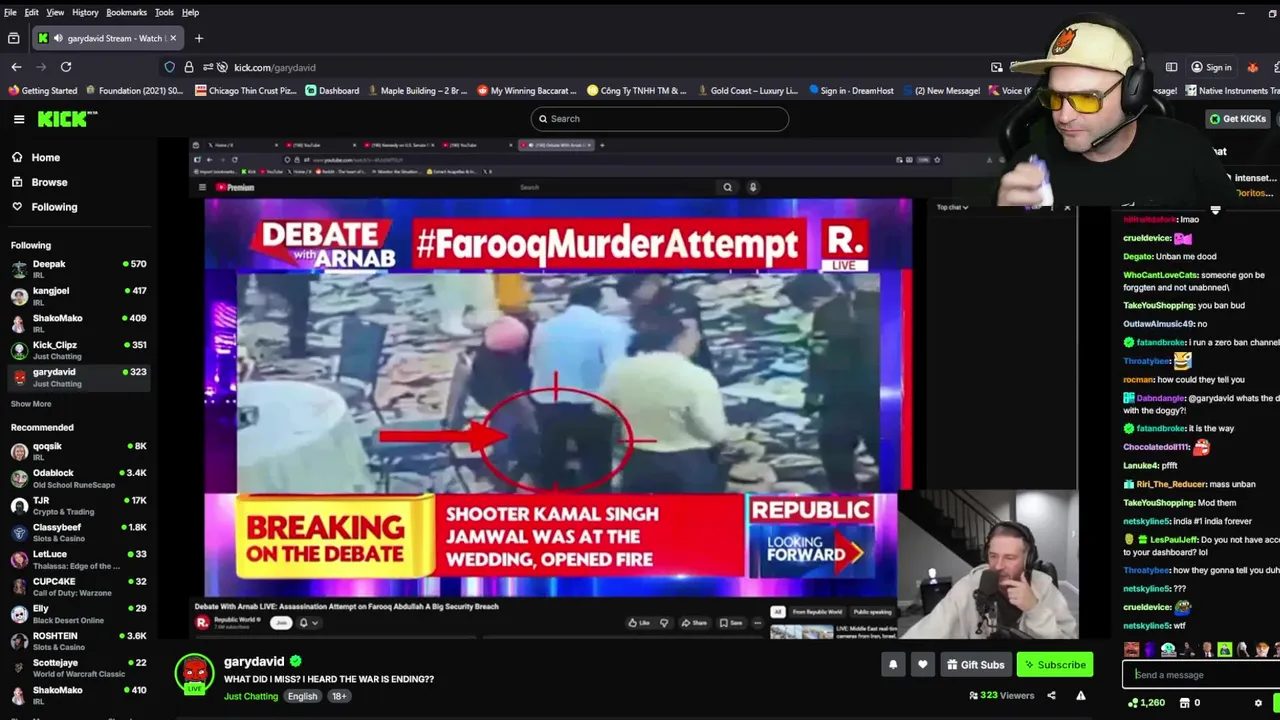The image size is (1280, 720).
Task: Open Browse in sidebar
Action: [x=49, y=182]
